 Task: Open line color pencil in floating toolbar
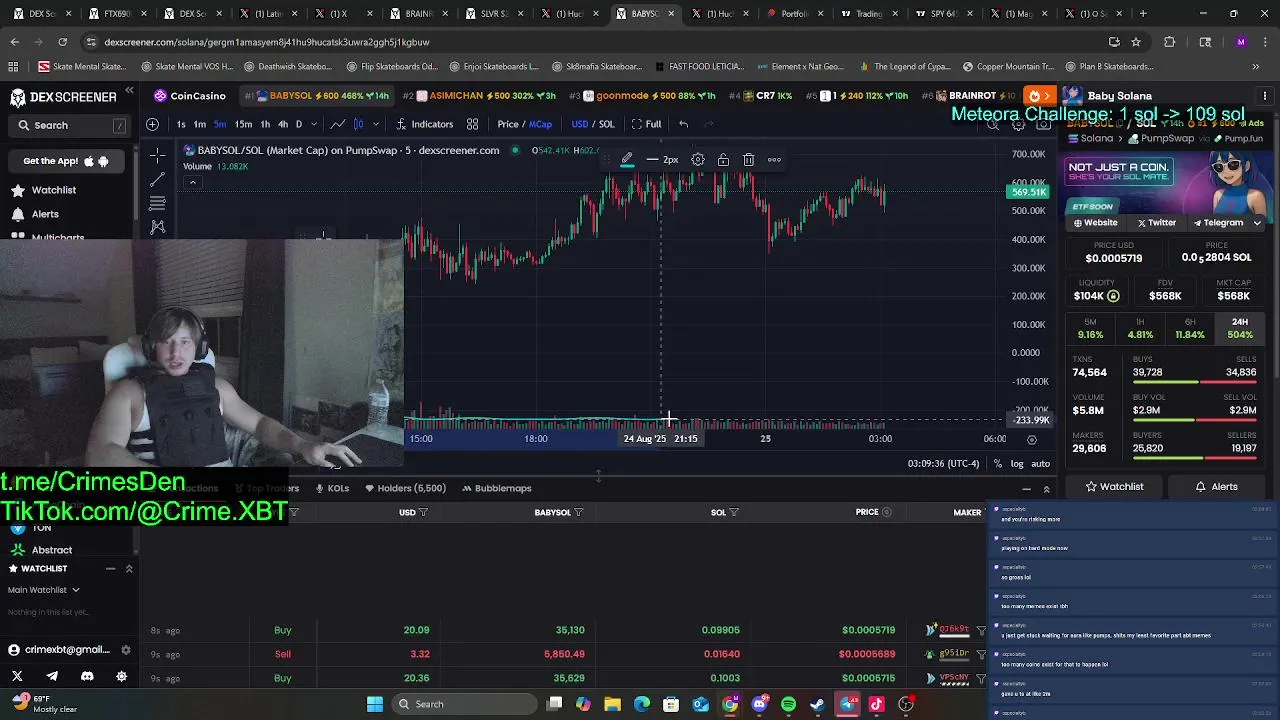tap(627, 160)
